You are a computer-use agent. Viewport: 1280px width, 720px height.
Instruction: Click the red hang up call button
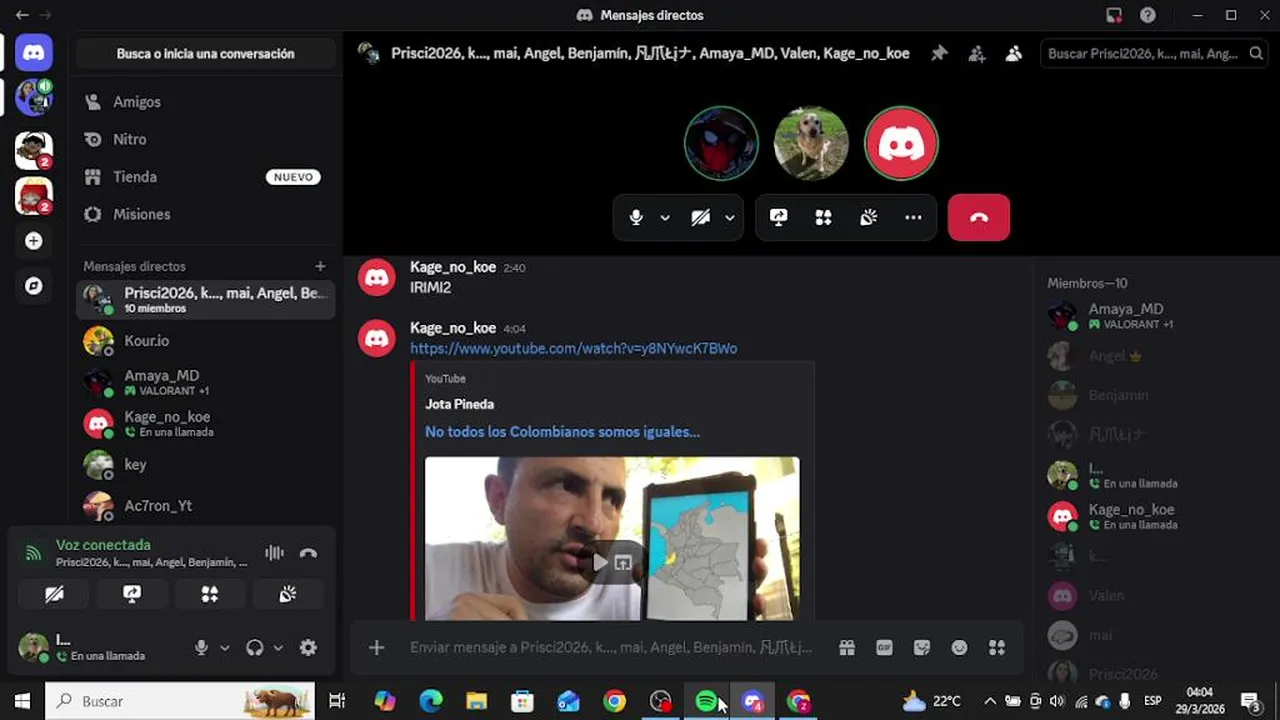(x=979, y=217)
